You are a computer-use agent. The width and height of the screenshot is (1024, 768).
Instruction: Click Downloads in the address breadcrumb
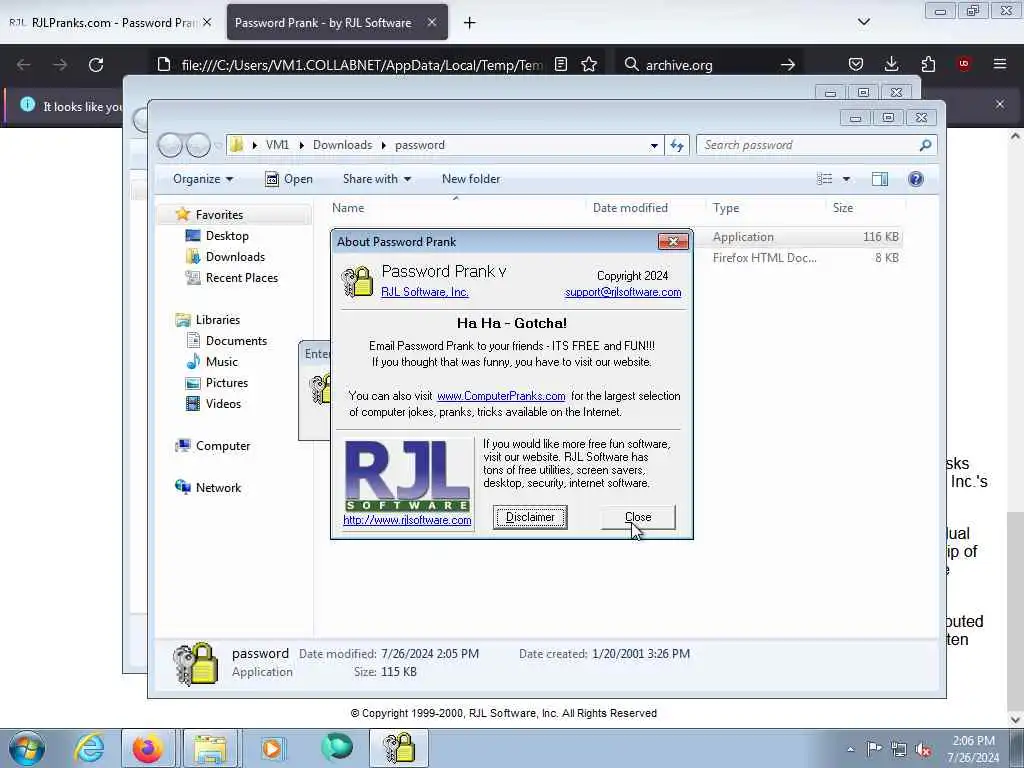342,145
